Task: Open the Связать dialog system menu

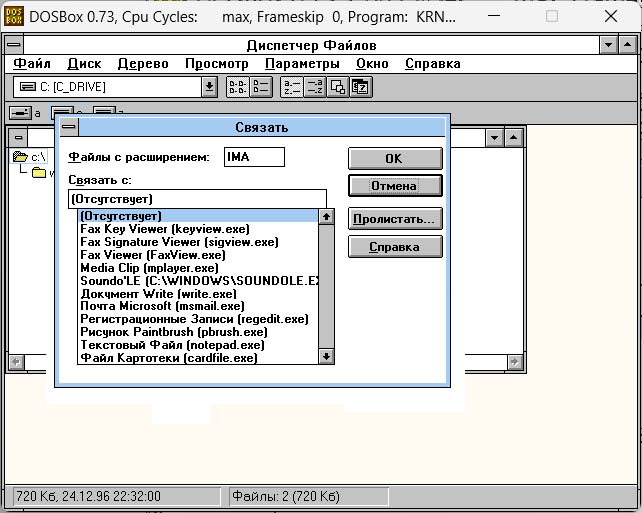Action: coord(69,127)
